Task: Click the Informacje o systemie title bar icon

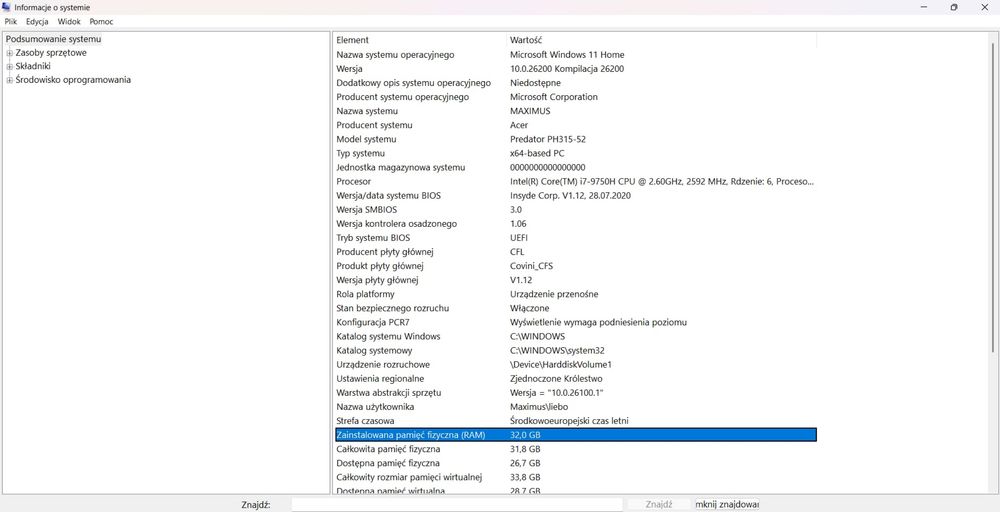Action: pos(6,8)
